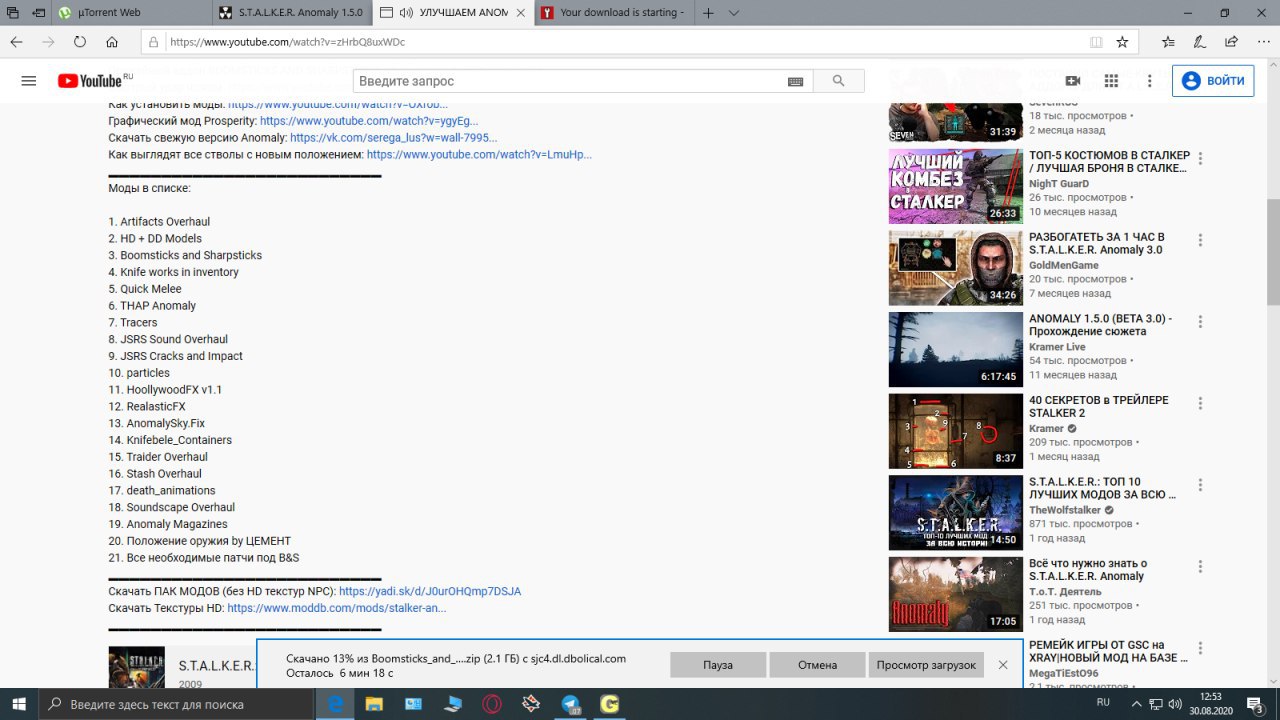1280x720 pixels.
Task: Open options menu for ТОП-5 КОСТЮМОВ video
Action: 1200,158
